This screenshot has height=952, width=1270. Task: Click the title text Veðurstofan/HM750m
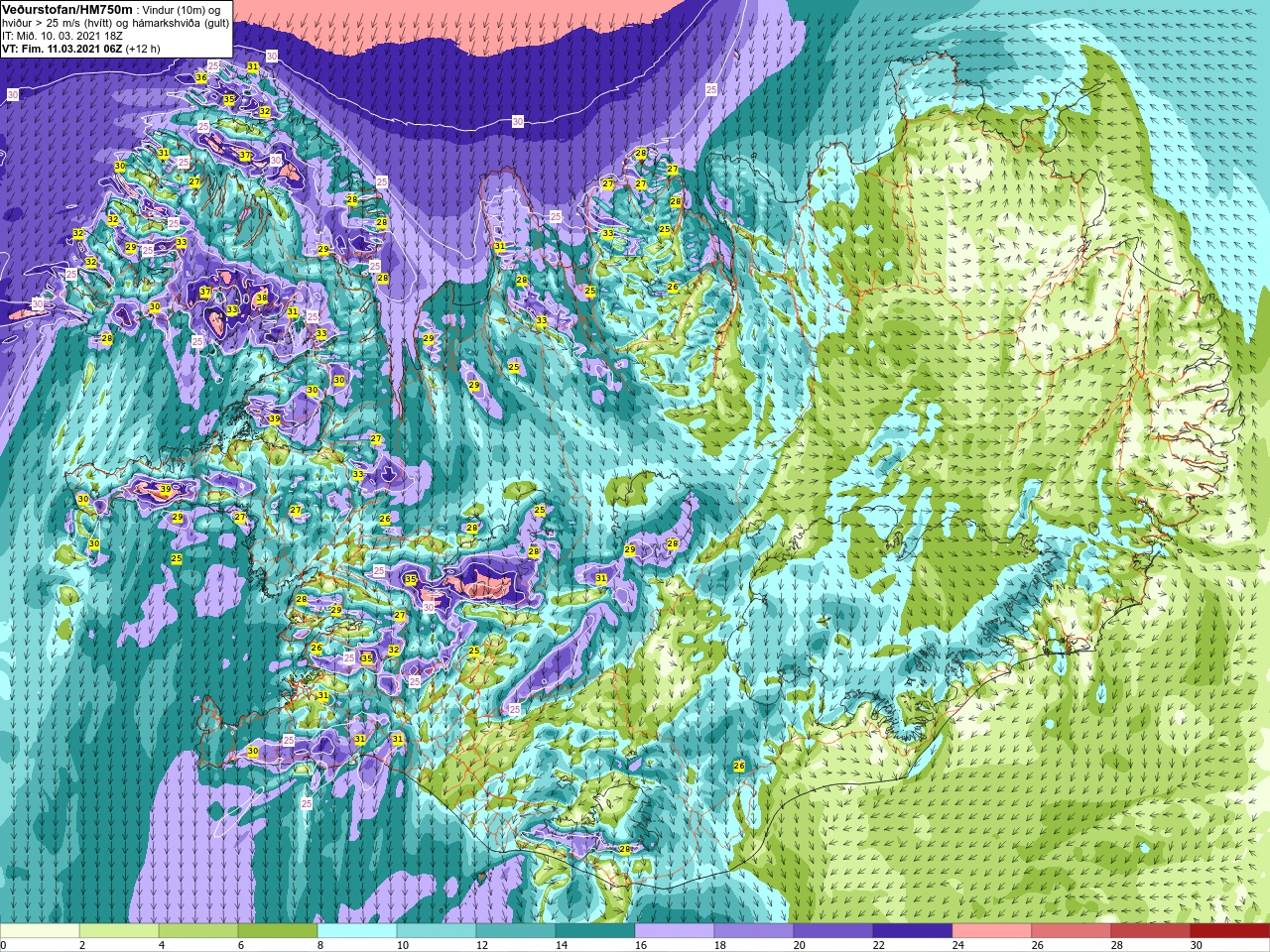coord(67,8)
